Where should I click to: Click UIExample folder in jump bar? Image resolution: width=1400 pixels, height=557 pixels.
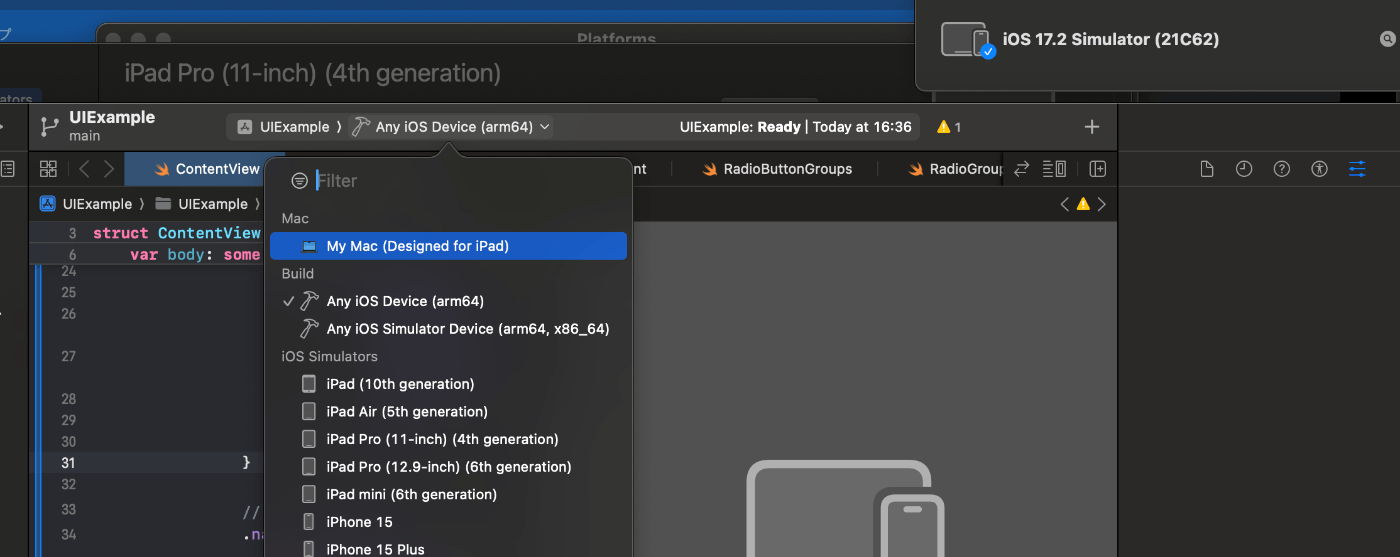click(x=201, y=204)
